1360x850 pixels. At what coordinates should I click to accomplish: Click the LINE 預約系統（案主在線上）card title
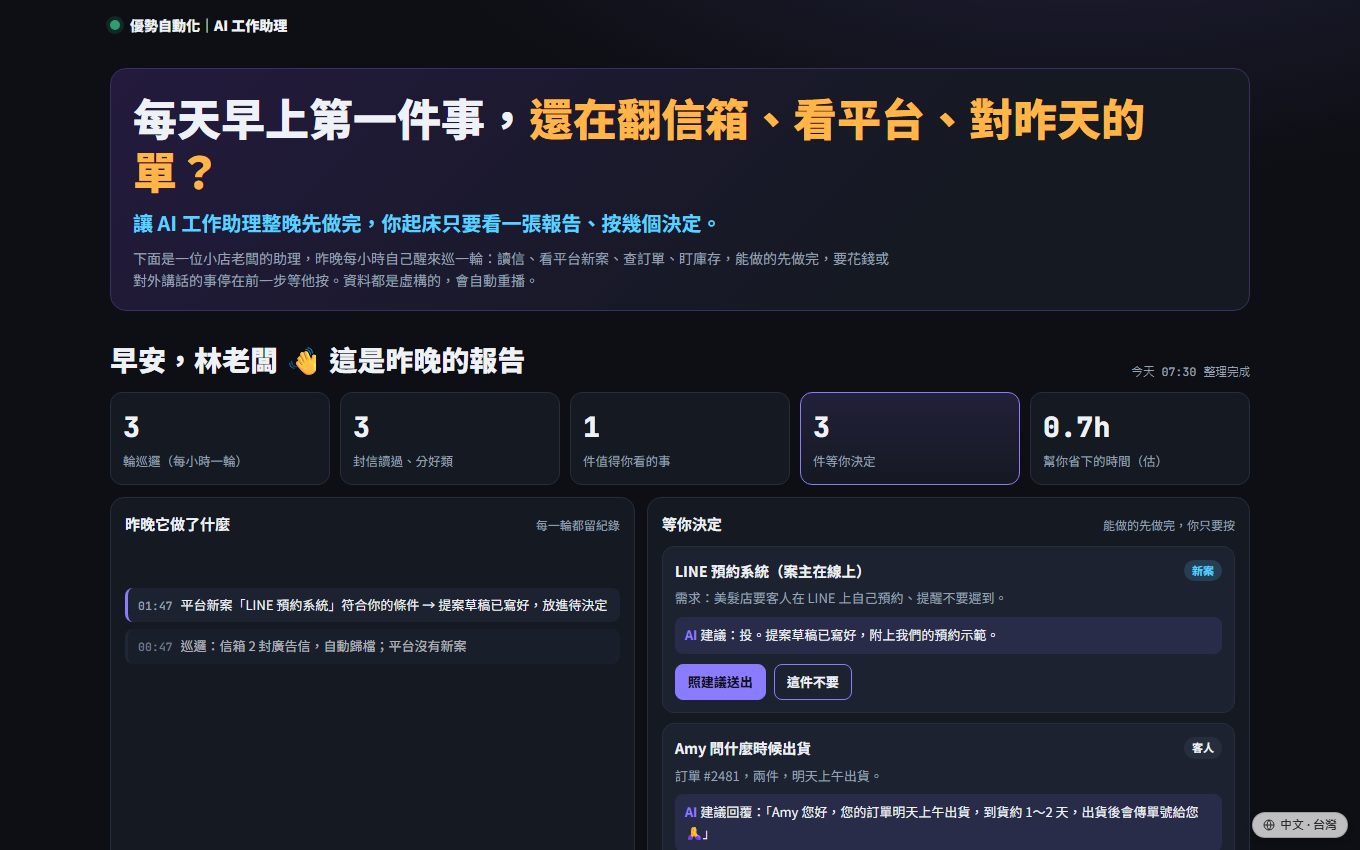(x=769, y=571)
